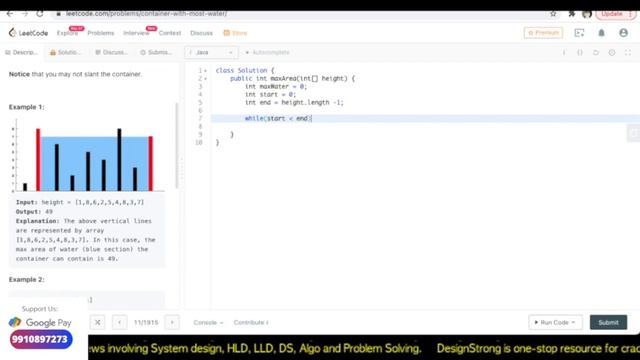Switch to the Description tab
Screen dimensions: 640x360
pyautogui.click(x=21, y=52)
